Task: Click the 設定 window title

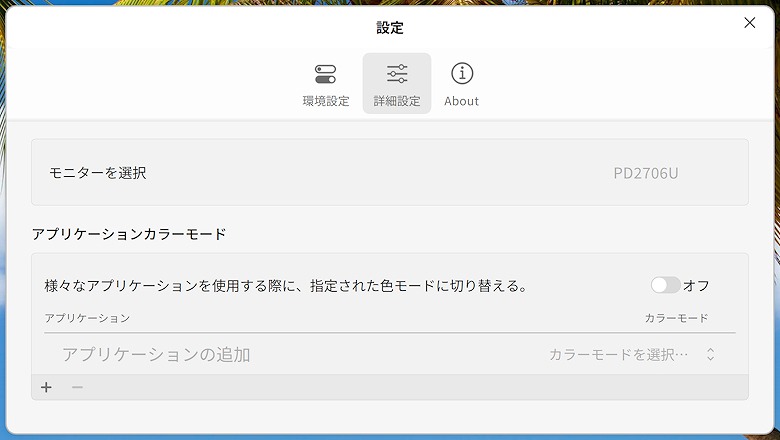Action: tap(390, 28)
